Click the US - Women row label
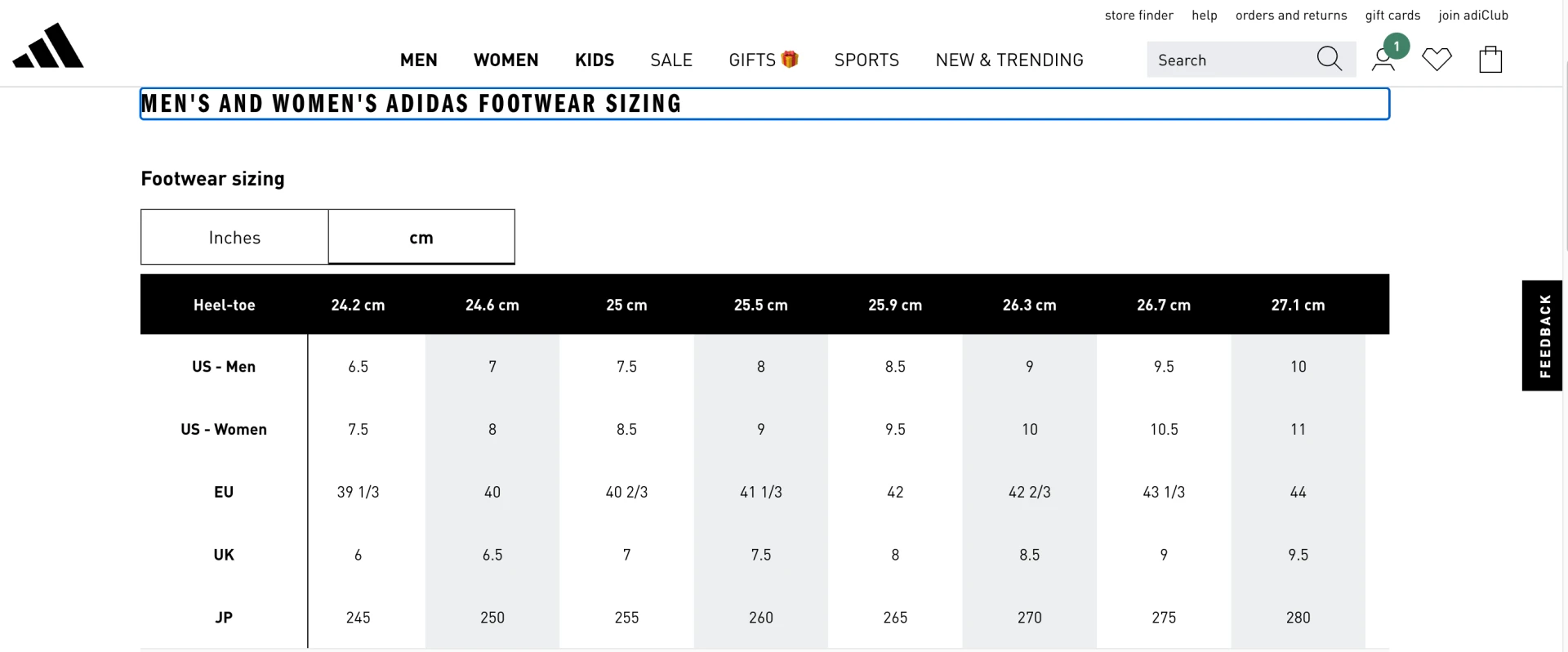Screen dimensions: 1568x652 224,430
